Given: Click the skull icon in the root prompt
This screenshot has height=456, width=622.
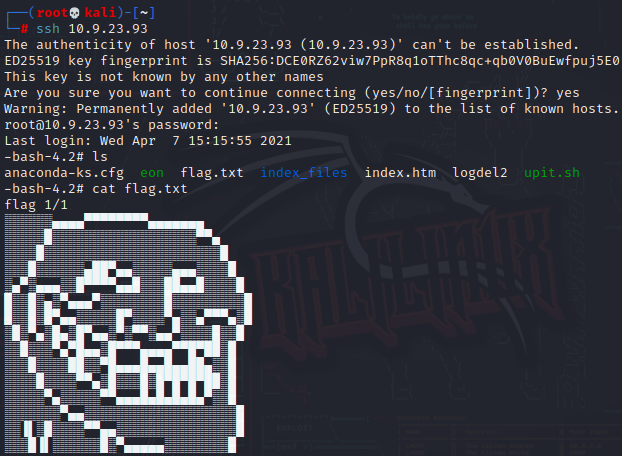Looking at the screenshot, I should click(74, 13).
